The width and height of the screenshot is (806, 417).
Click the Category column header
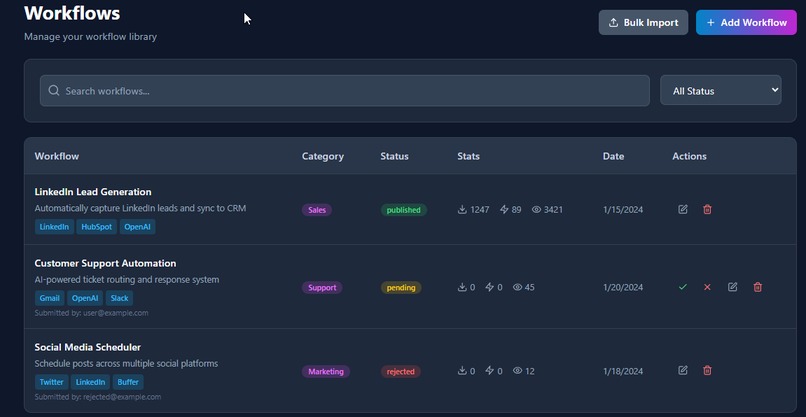(323, 156)
